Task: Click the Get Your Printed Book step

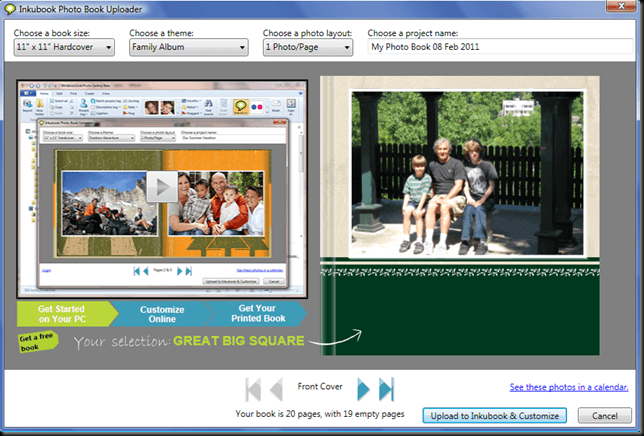Action: [x=258, y=314]
